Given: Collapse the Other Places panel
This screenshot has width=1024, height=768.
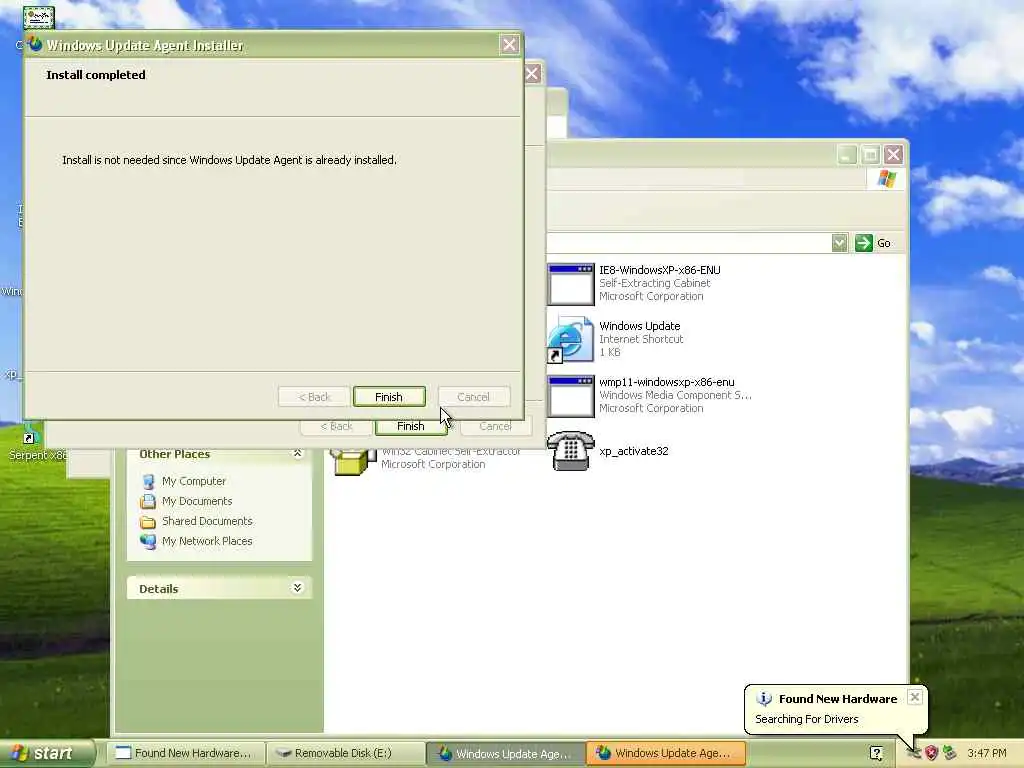Looking at the screenshot, I should pyautogui.click(x=297, y=453).
